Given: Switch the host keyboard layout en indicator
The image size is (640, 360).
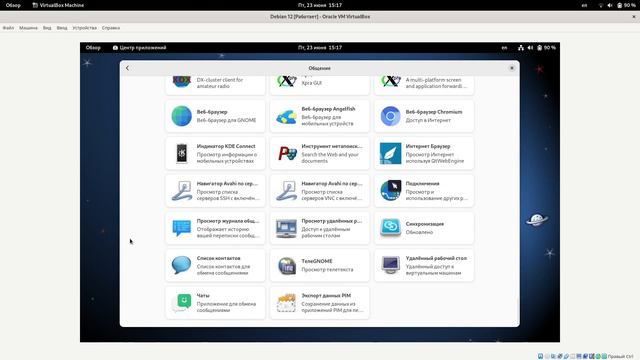Looking at the screenshot, I should [584, 5].
